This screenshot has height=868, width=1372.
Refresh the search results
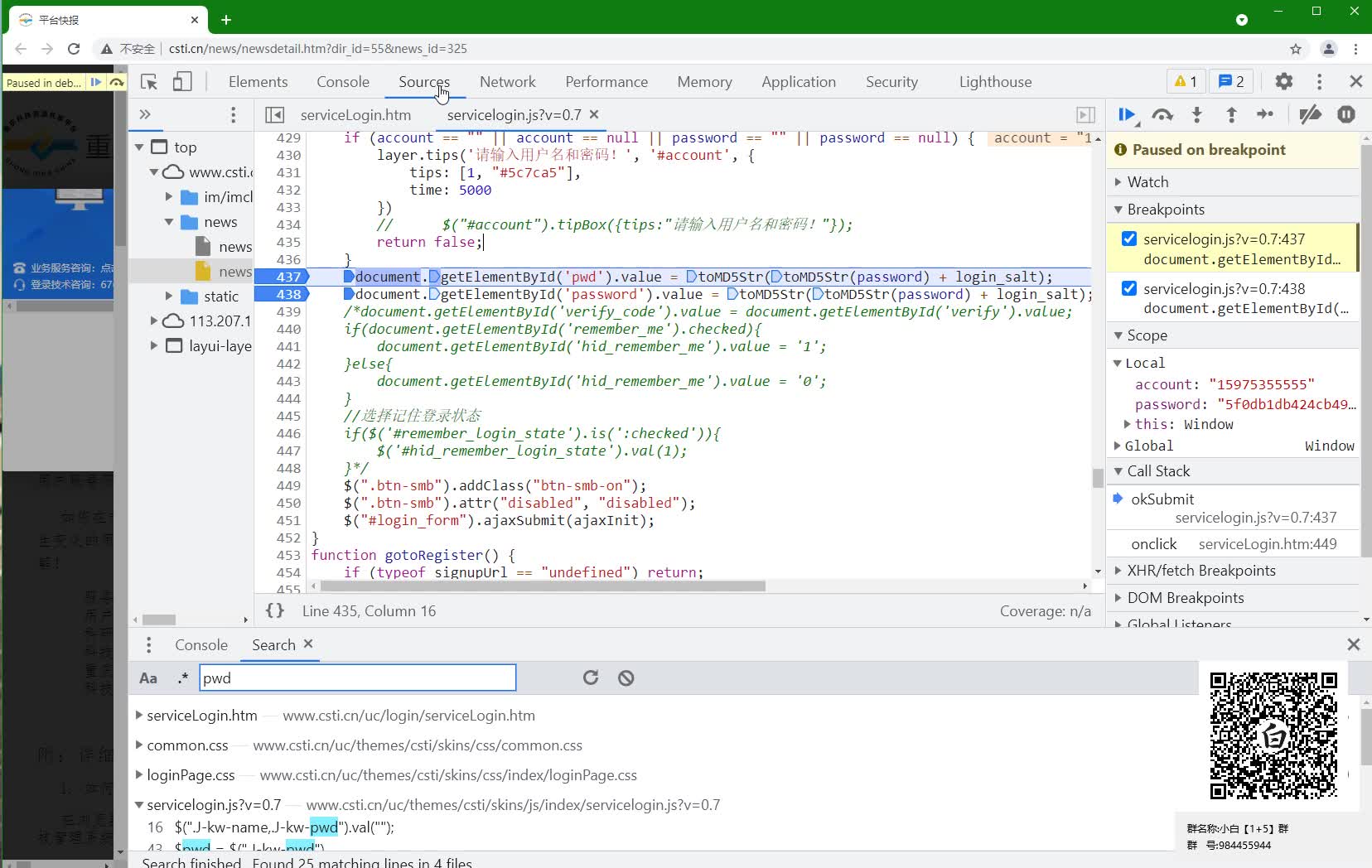coord(591,678)
